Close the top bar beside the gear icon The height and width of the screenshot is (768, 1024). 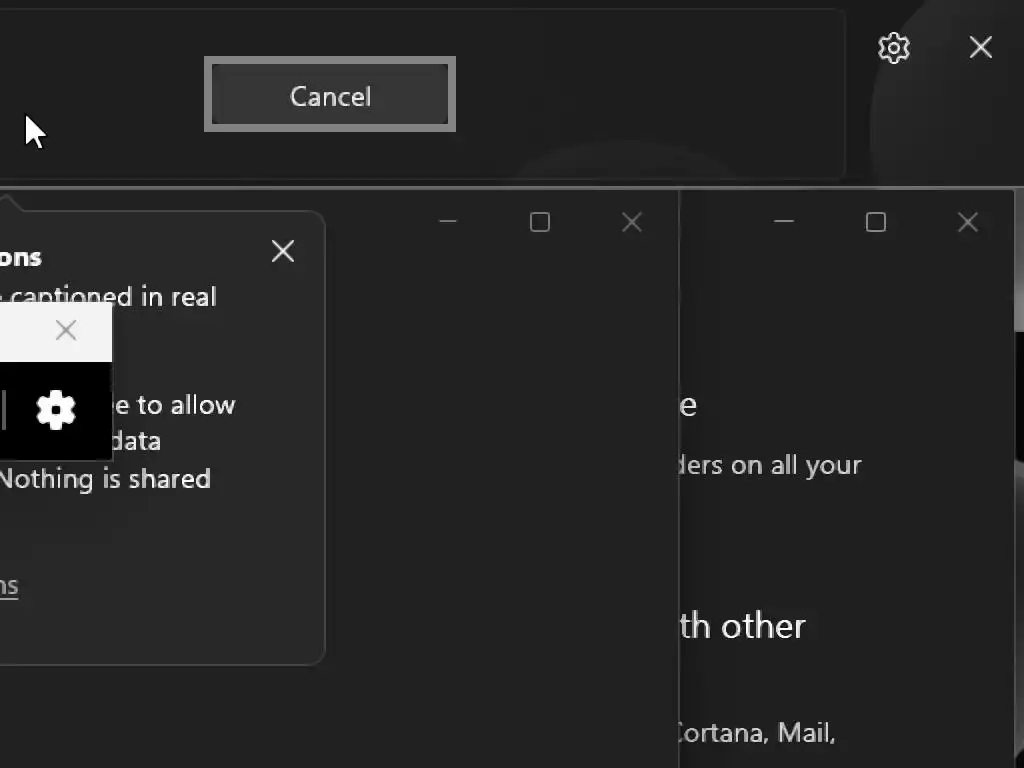click(x=980, y=48)
